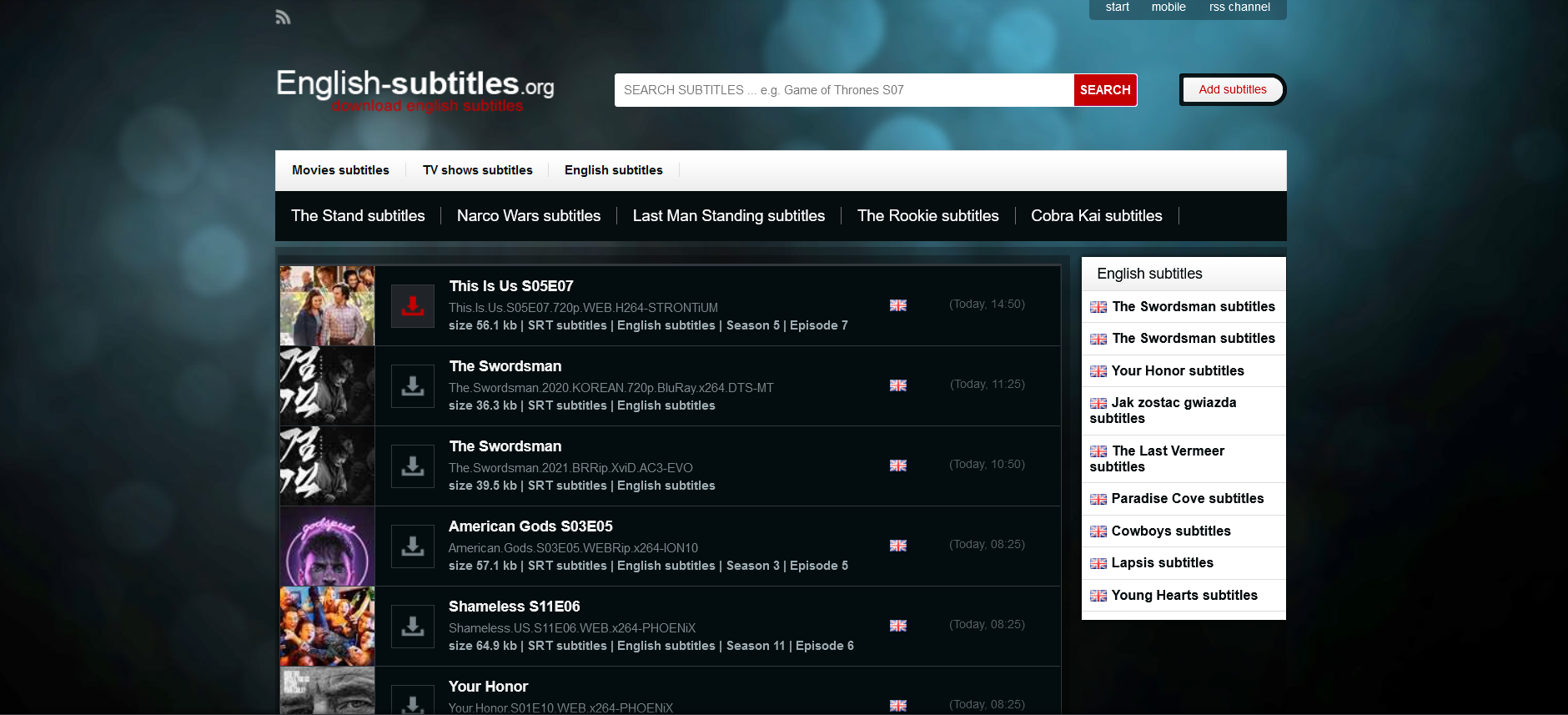This screenshot has height=715, width=1568.
Task: Open TV shows subtitles menu item
Action: pos(477,170)
